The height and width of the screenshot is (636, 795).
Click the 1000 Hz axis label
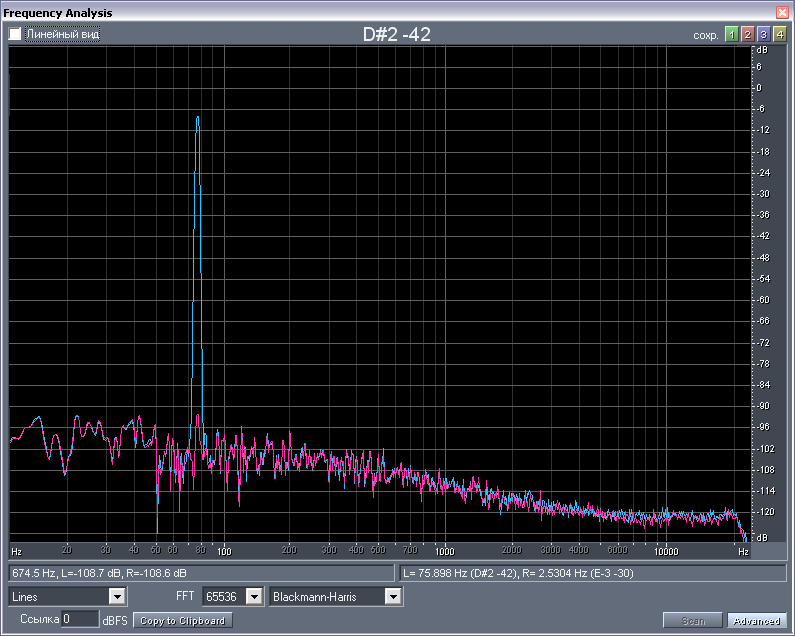point(445,551)
